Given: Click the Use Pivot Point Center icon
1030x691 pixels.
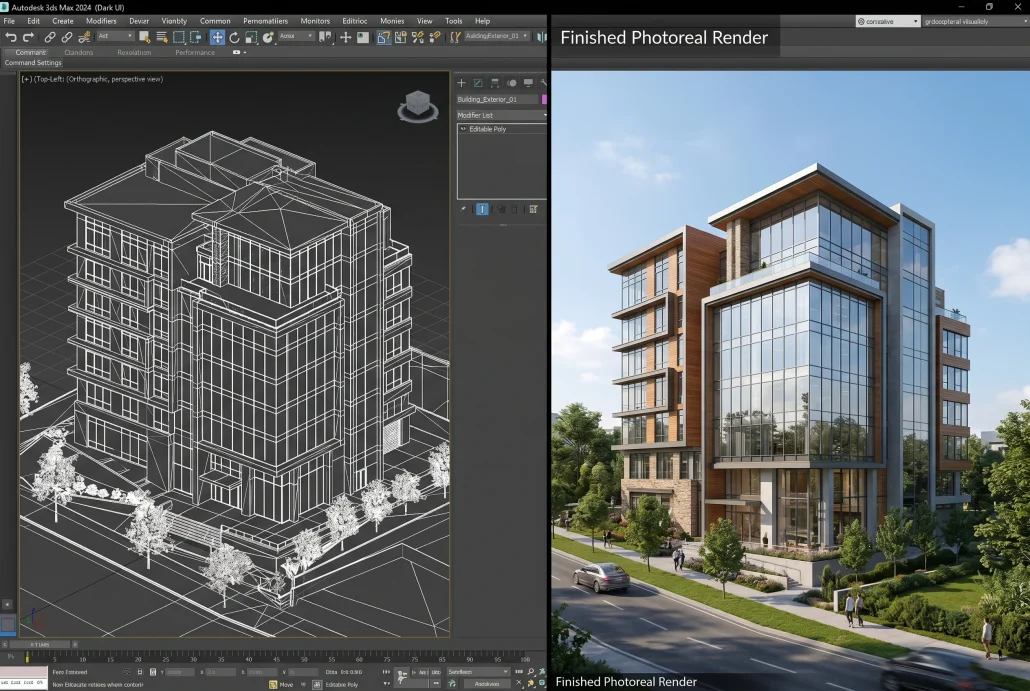Looking at the screenshot, I should [325, 37].
